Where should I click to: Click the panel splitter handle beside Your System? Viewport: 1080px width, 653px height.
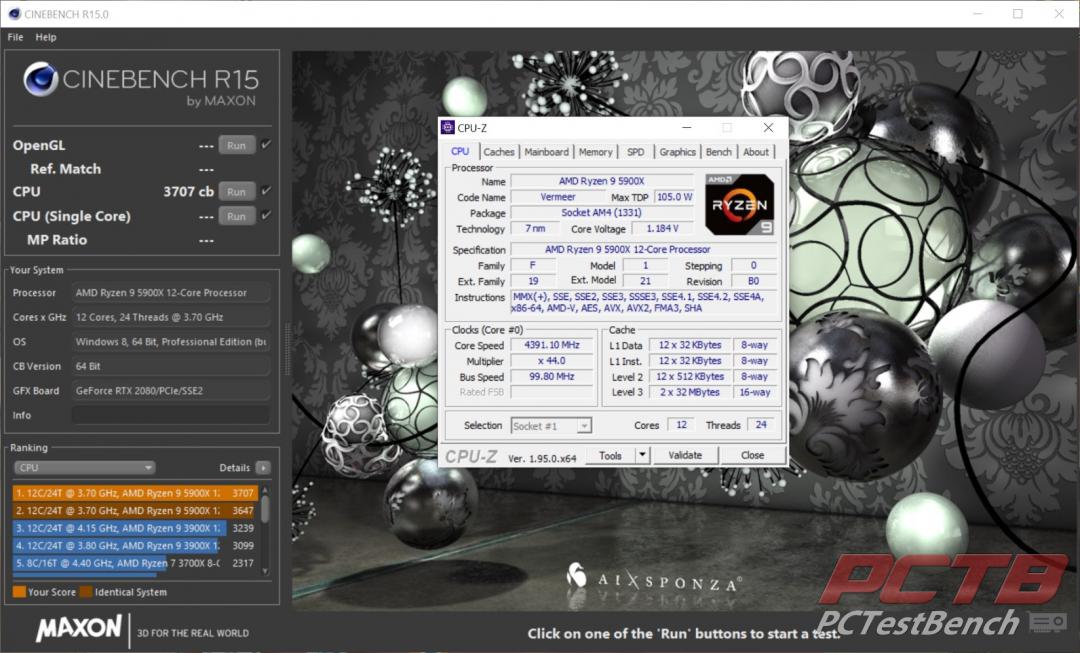[x=287, y=350]
